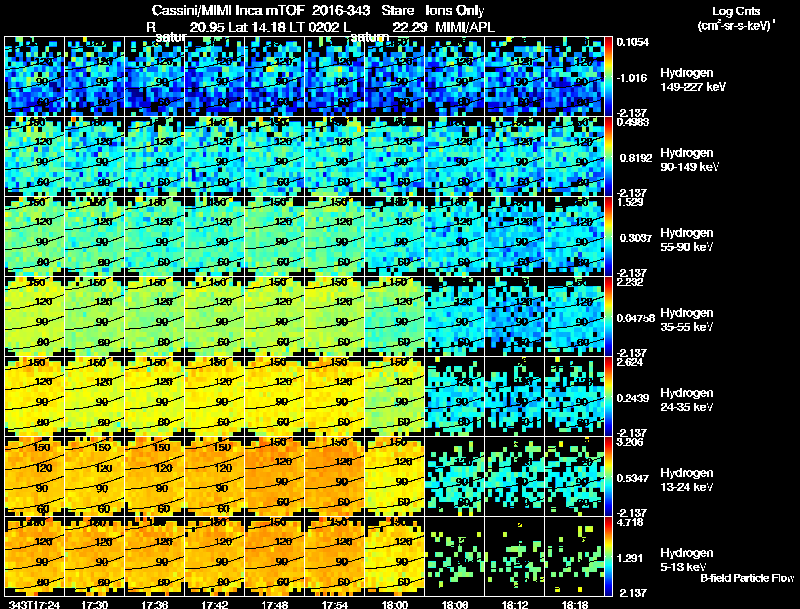
Task: Click the Hydrogen 149-227 keV row label
Action: [x=693, y=80]
